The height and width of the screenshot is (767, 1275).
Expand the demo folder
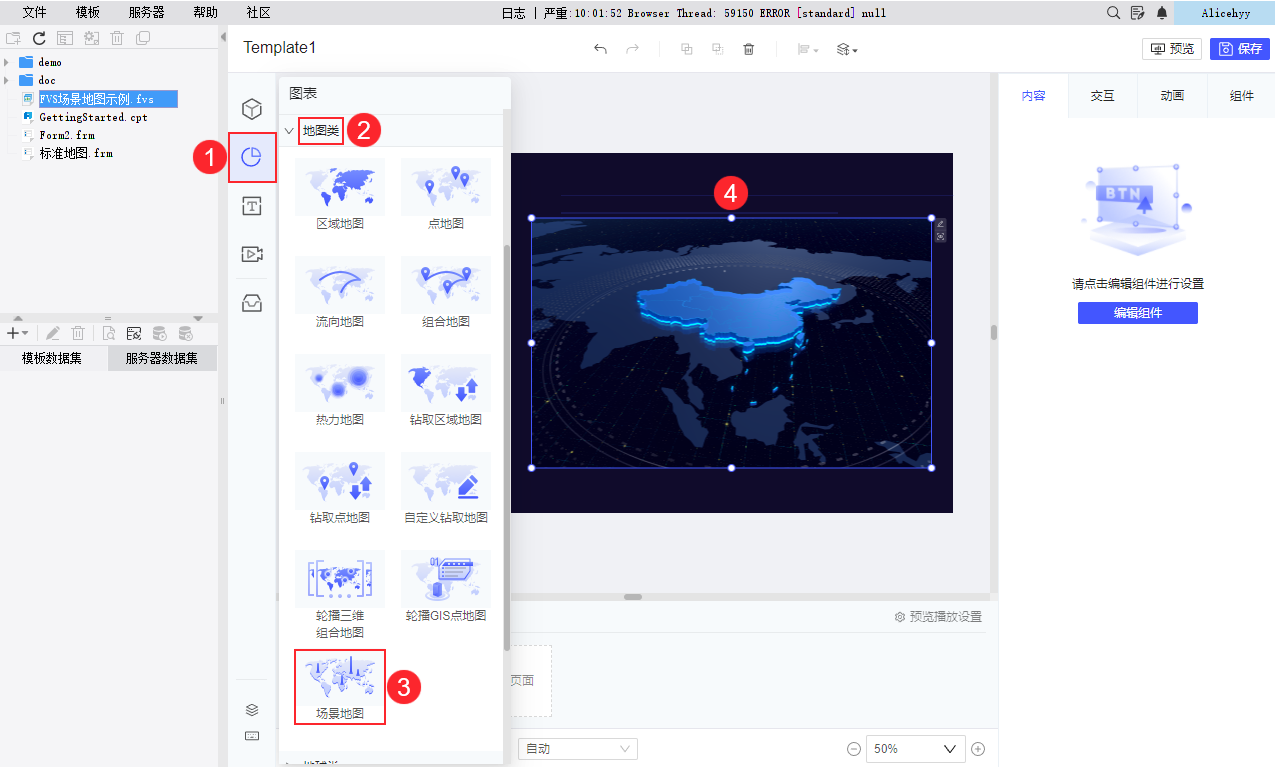coord(7,62)
